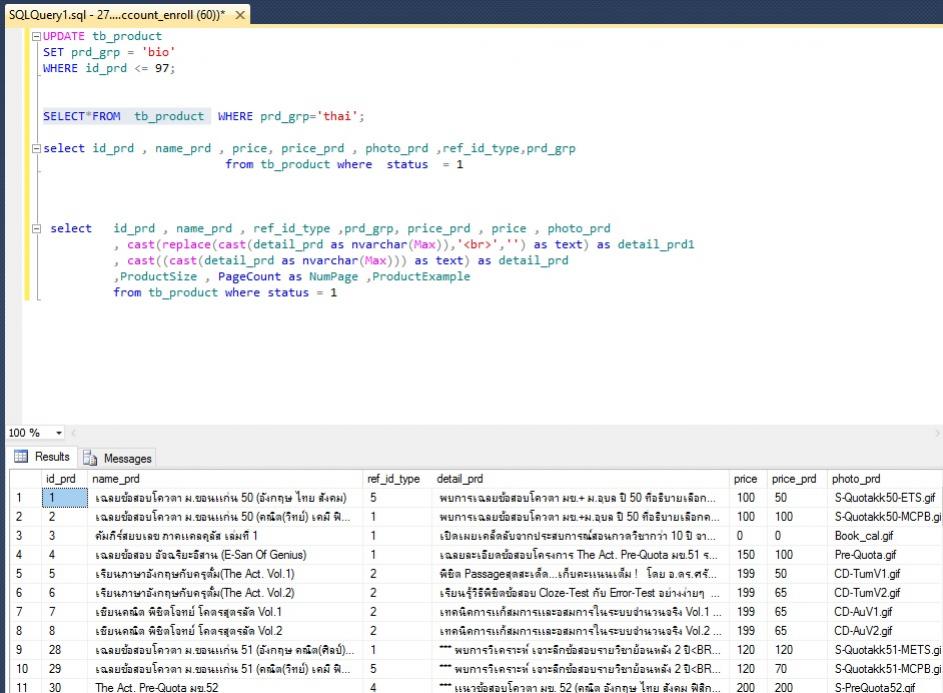Open the 100 % zoom dropdown
943x693 pixels.
click(59, 433)
